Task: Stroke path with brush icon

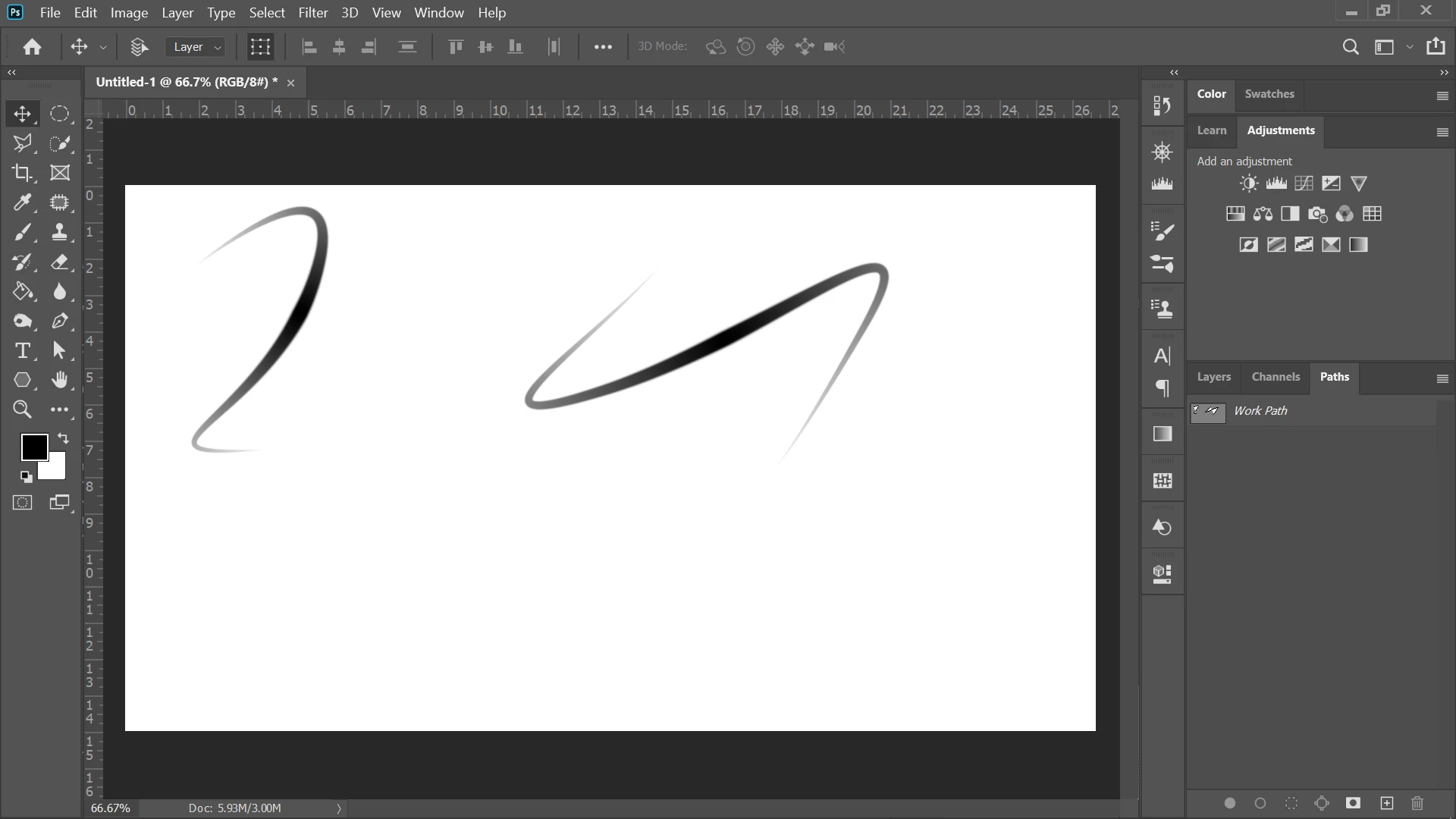Action: click(1260, 803)
